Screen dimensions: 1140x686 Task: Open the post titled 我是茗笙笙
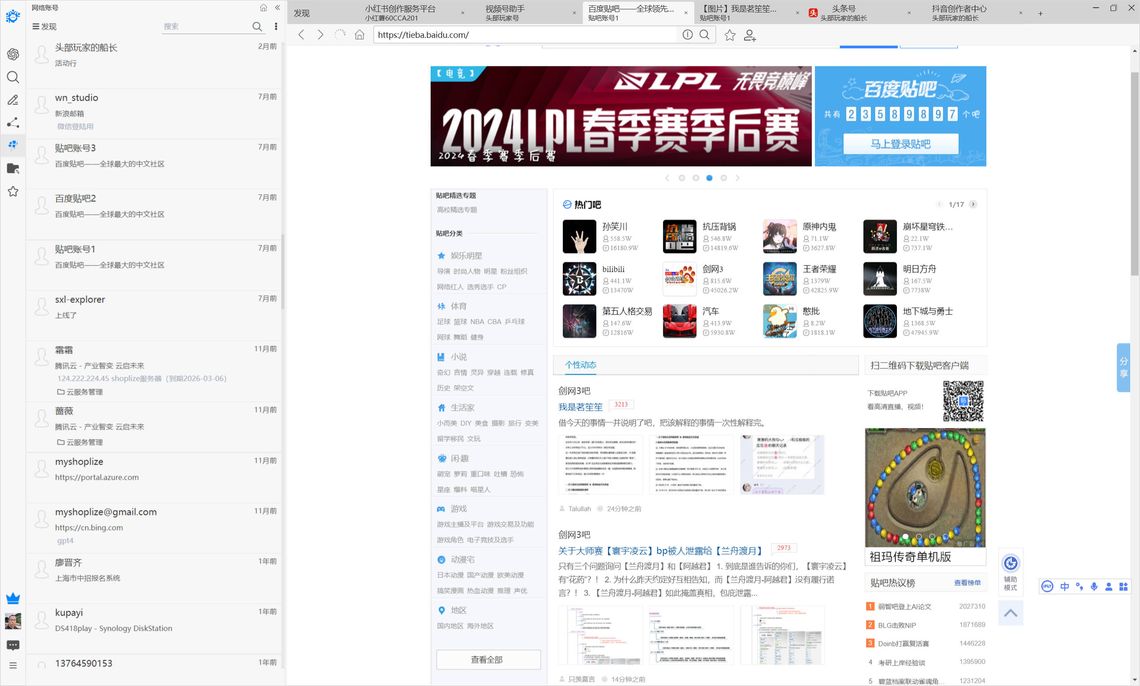(580, 407)
